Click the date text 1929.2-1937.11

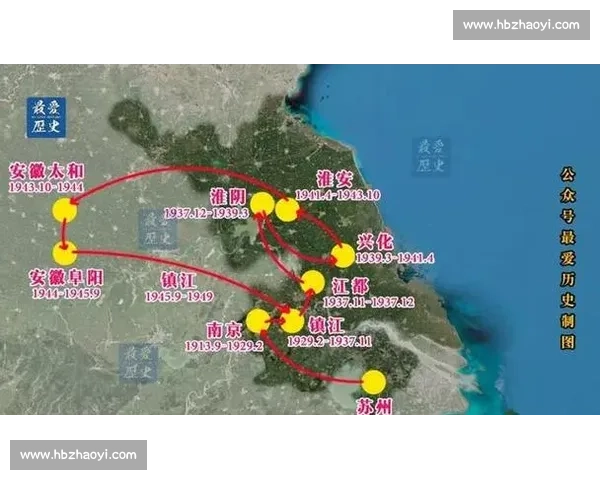329,341
